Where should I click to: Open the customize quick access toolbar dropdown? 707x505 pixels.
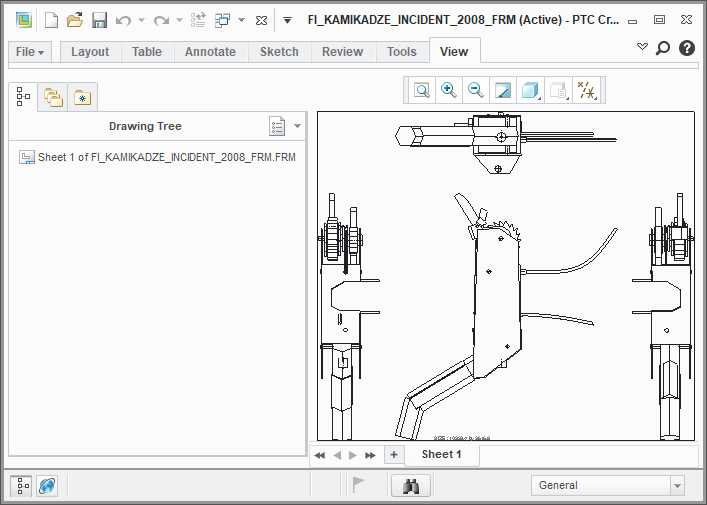pos(287,20)
